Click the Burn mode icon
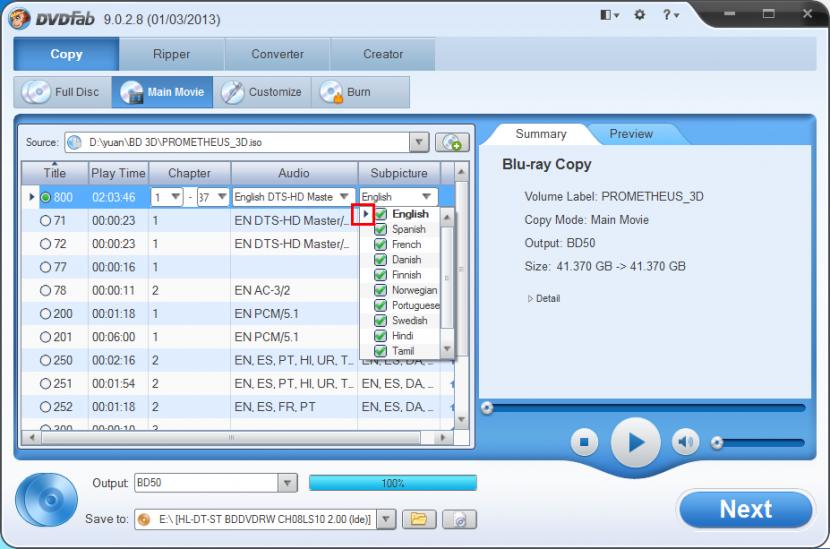The width and height of the screenshot is (830, 549). point(331,92)
